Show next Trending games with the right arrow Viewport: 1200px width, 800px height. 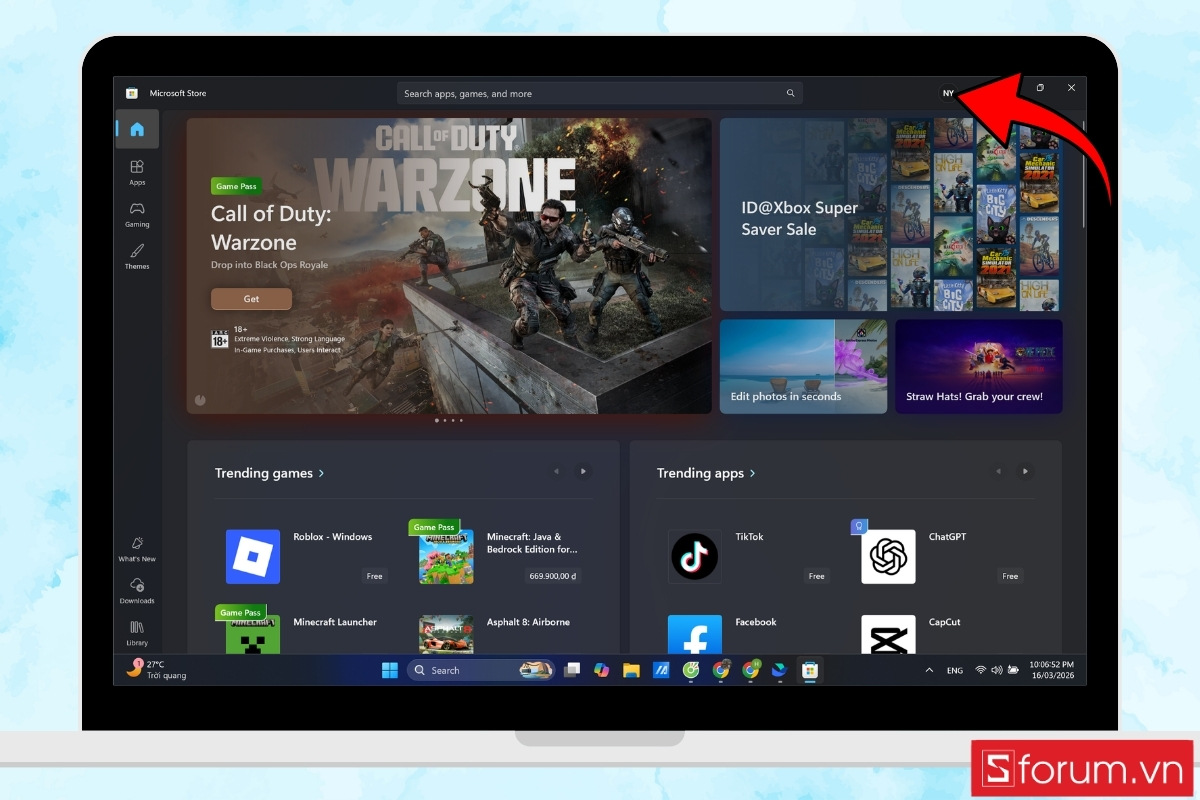click(583, 471)
